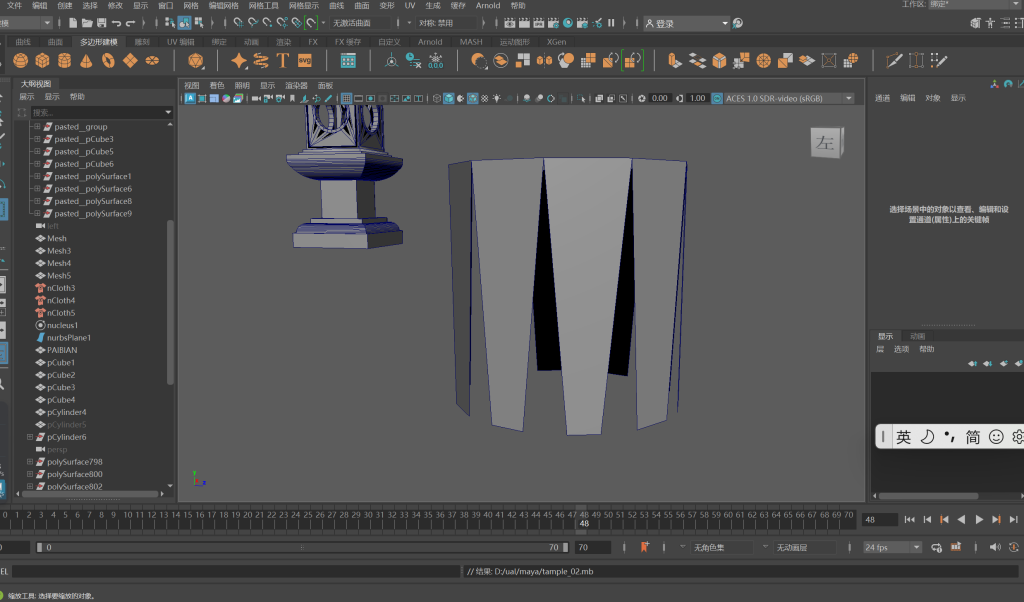Click the polygon cube shelf icon
This screenshot has height=602, width=1024.
(42, 61)
